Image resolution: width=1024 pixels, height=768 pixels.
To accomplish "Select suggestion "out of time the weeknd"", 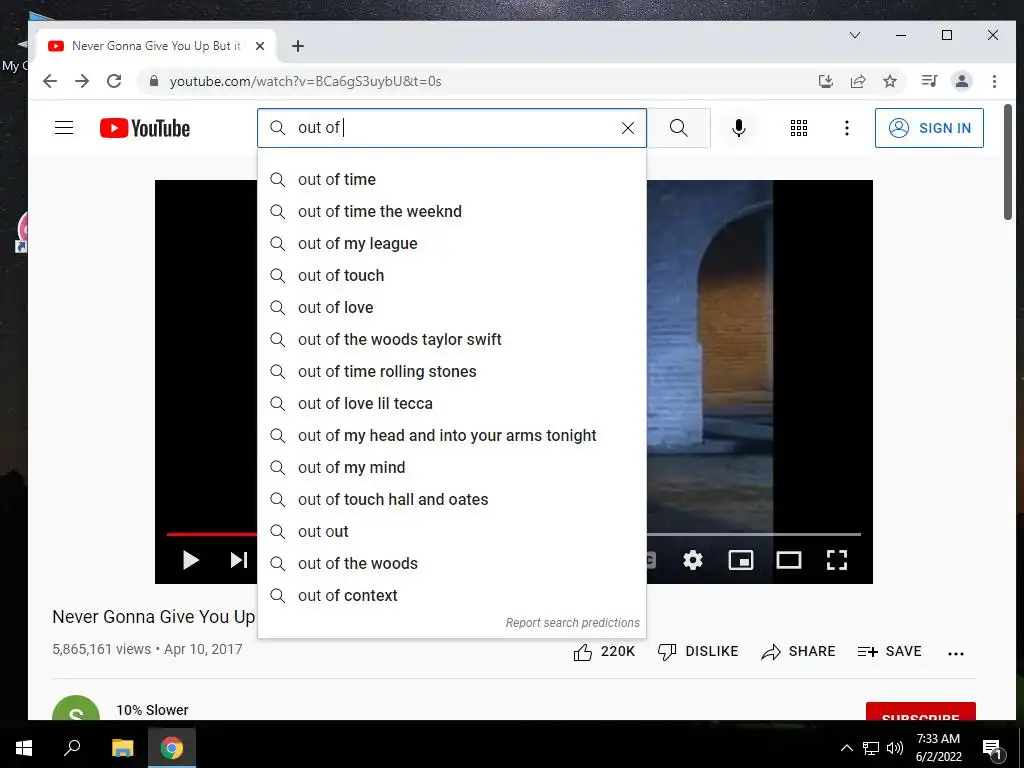I will 452,212.
